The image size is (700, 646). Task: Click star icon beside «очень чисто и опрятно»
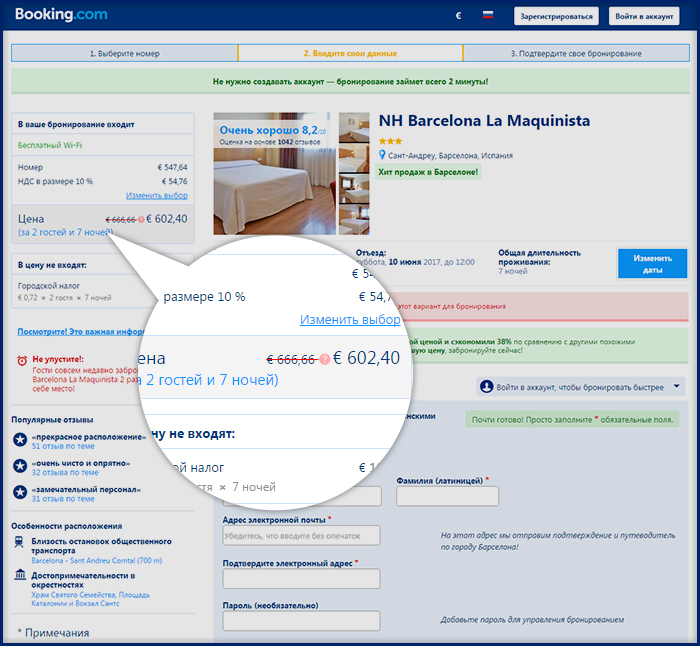click(x=20, y=466)
